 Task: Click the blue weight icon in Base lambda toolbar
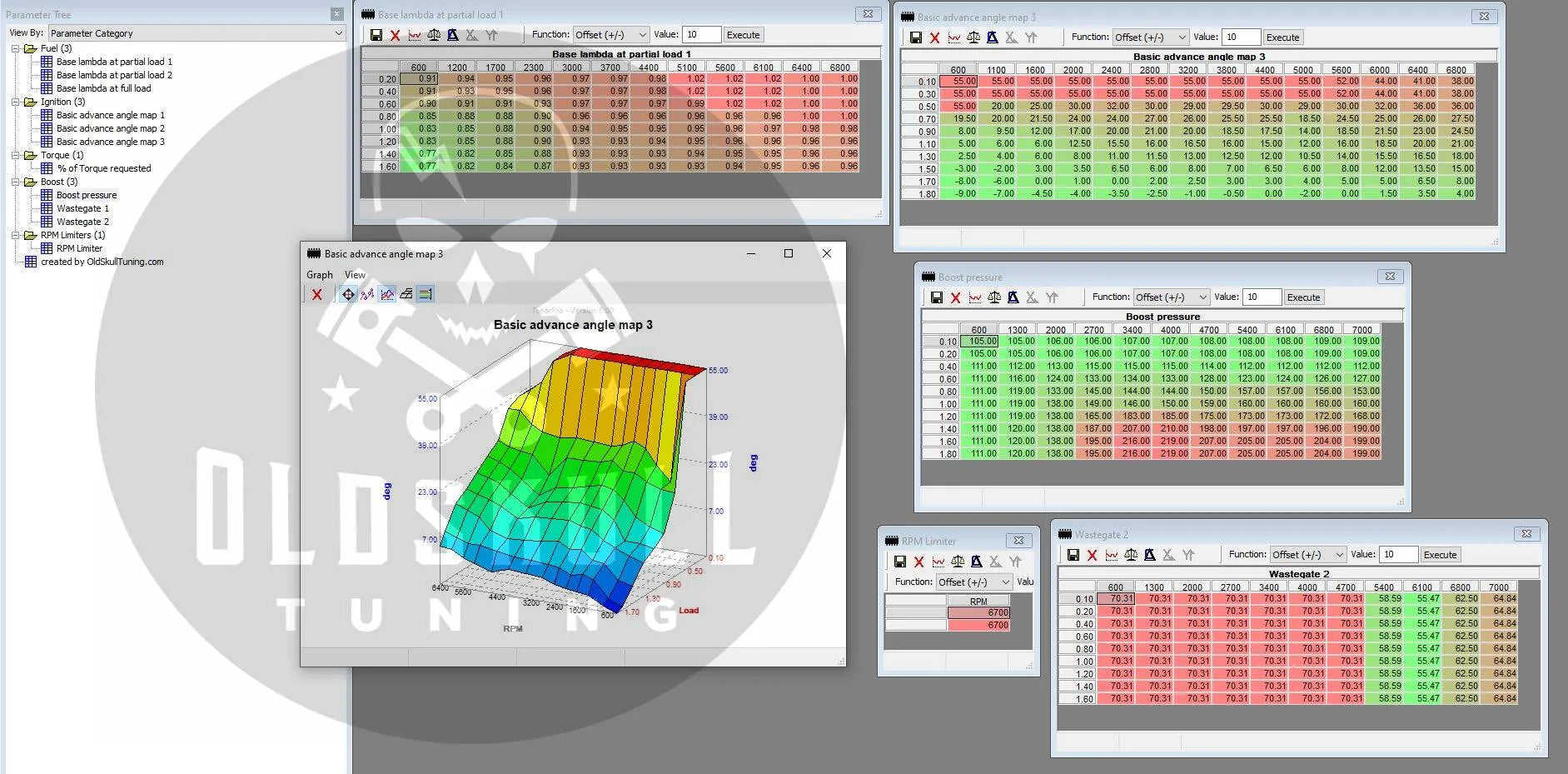(453, 35)
